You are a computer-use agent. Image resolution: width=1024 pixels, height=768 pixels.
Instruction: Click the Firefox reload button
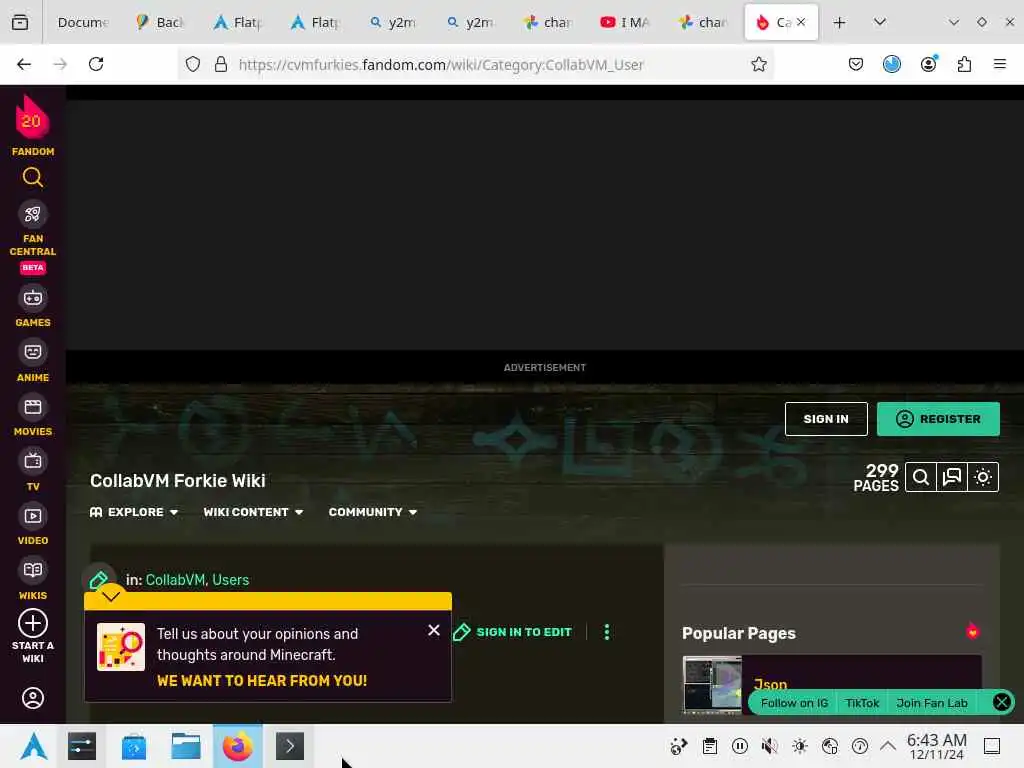[x=96, y=64]
